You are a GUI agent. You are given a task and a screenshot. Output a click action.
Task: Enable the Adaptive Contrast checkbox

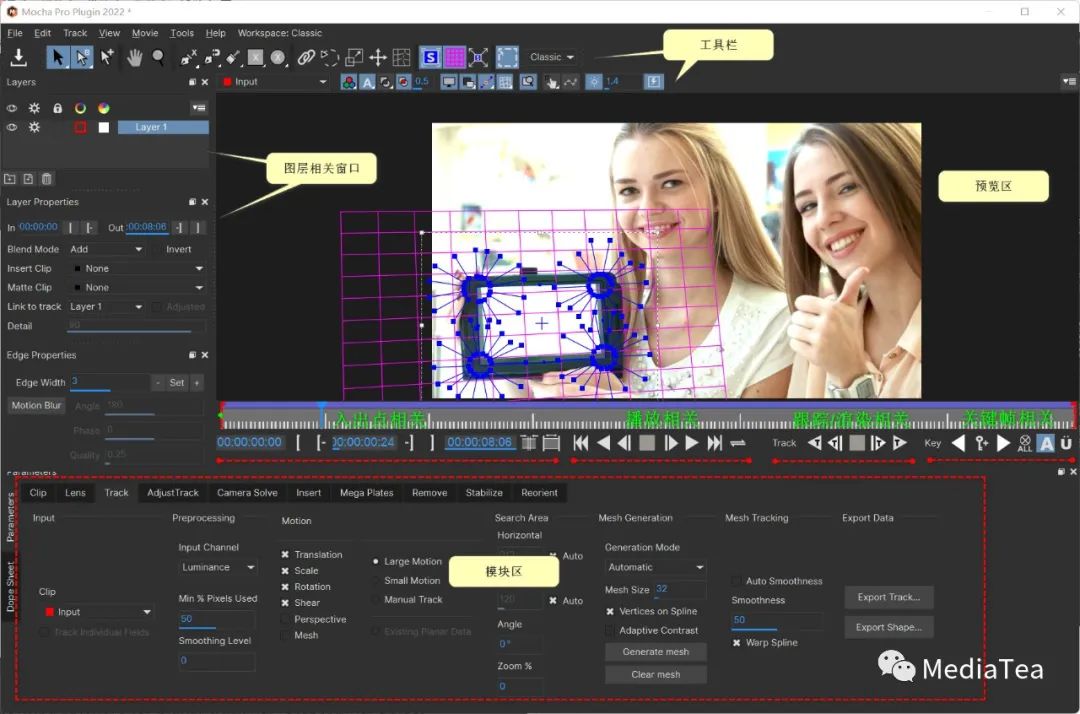click(x=610, y=630)
